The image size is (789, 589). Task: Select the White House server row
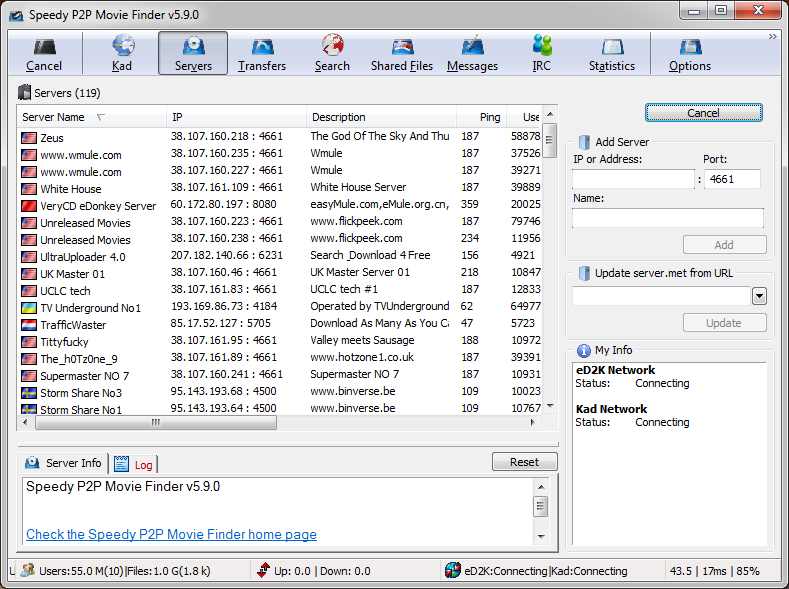point(280,189)
